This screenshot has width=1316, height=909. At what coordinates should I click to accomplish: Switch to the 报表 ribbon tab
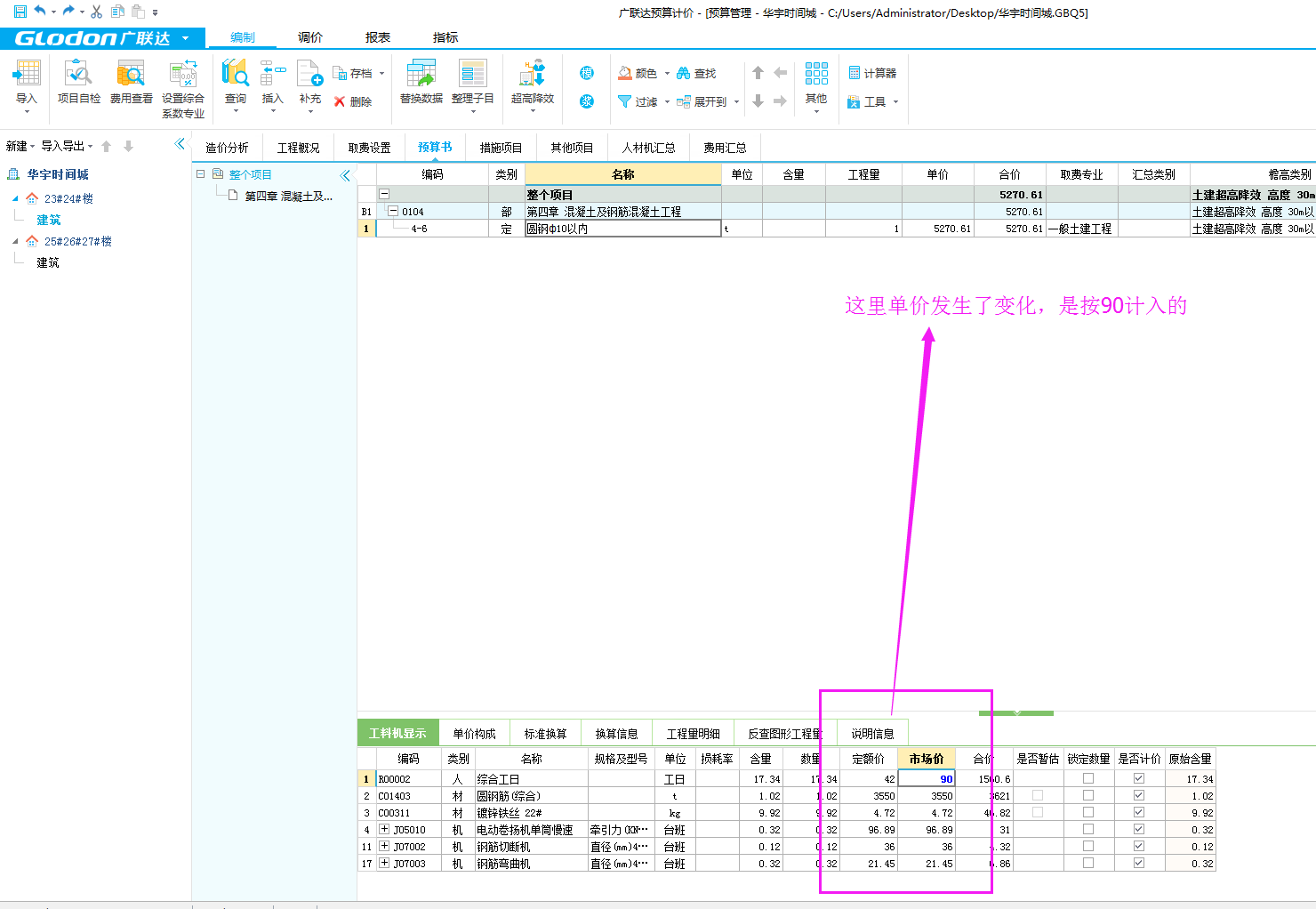378,37
